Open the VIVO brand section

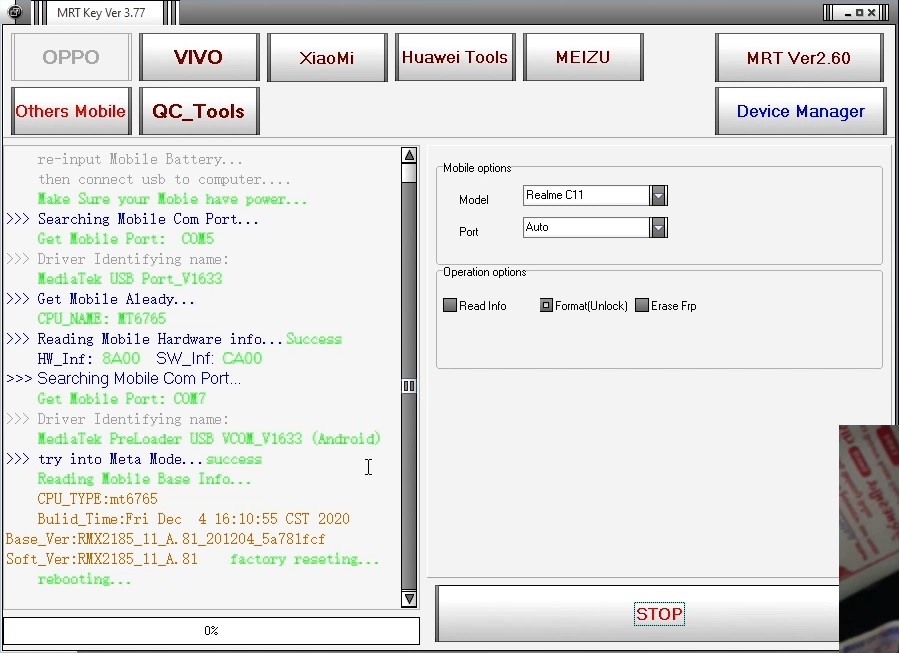click(199, 57)
